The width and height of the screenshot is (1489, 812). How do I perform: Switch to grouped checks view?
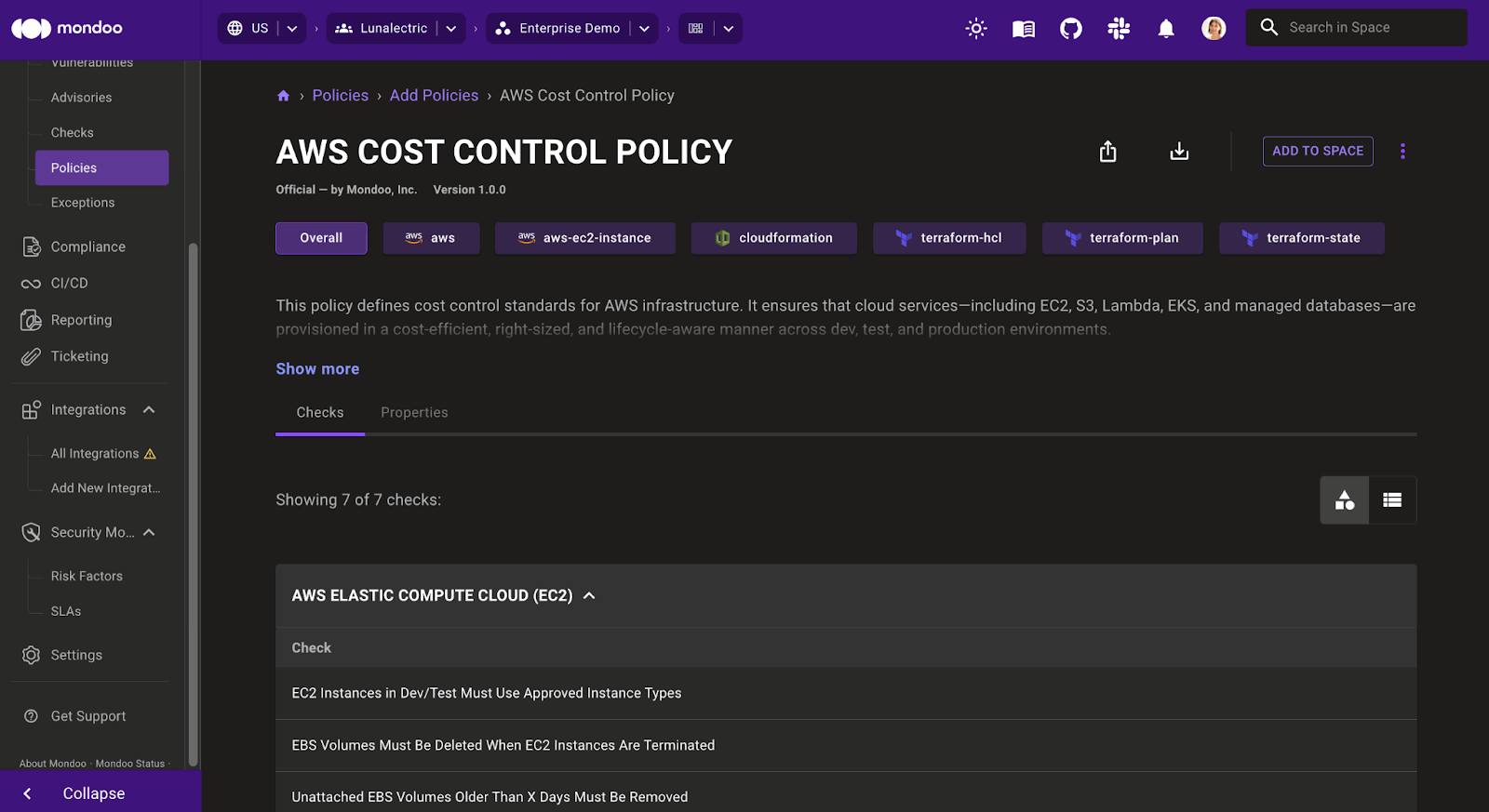1345,500
